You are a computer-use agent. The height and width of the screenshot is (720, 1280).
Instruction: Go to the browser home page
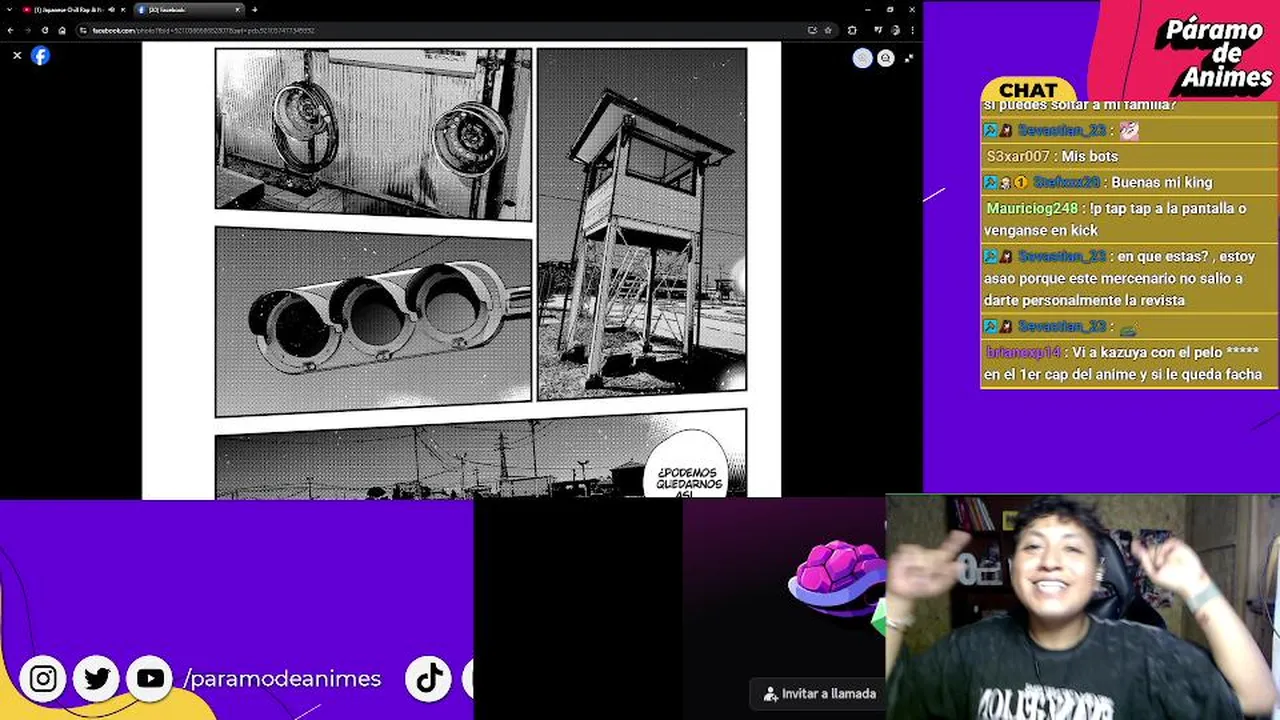61,30
